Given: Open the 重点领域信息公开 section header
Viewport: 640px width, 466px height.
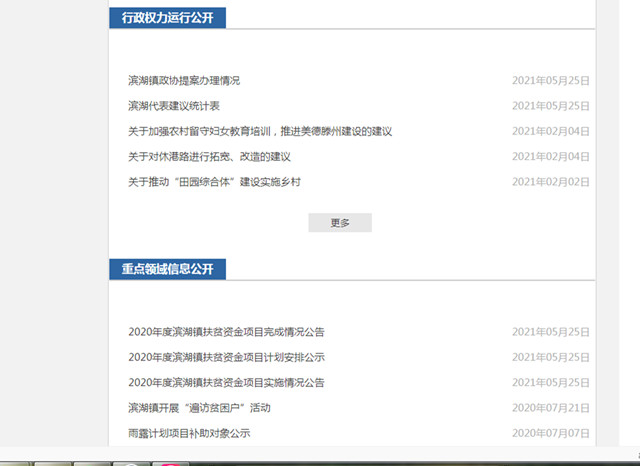Looking at the screenshot, I should [167, 269].
